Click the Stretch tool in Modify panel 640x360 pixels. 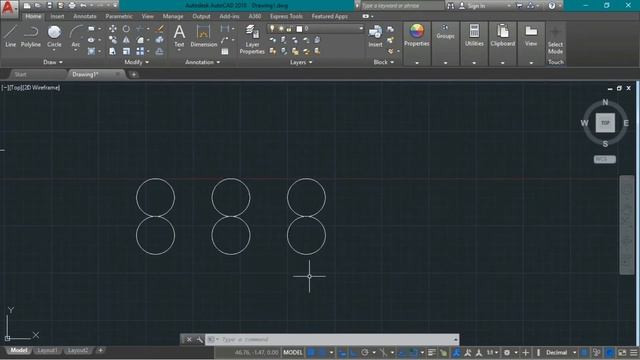113,51
